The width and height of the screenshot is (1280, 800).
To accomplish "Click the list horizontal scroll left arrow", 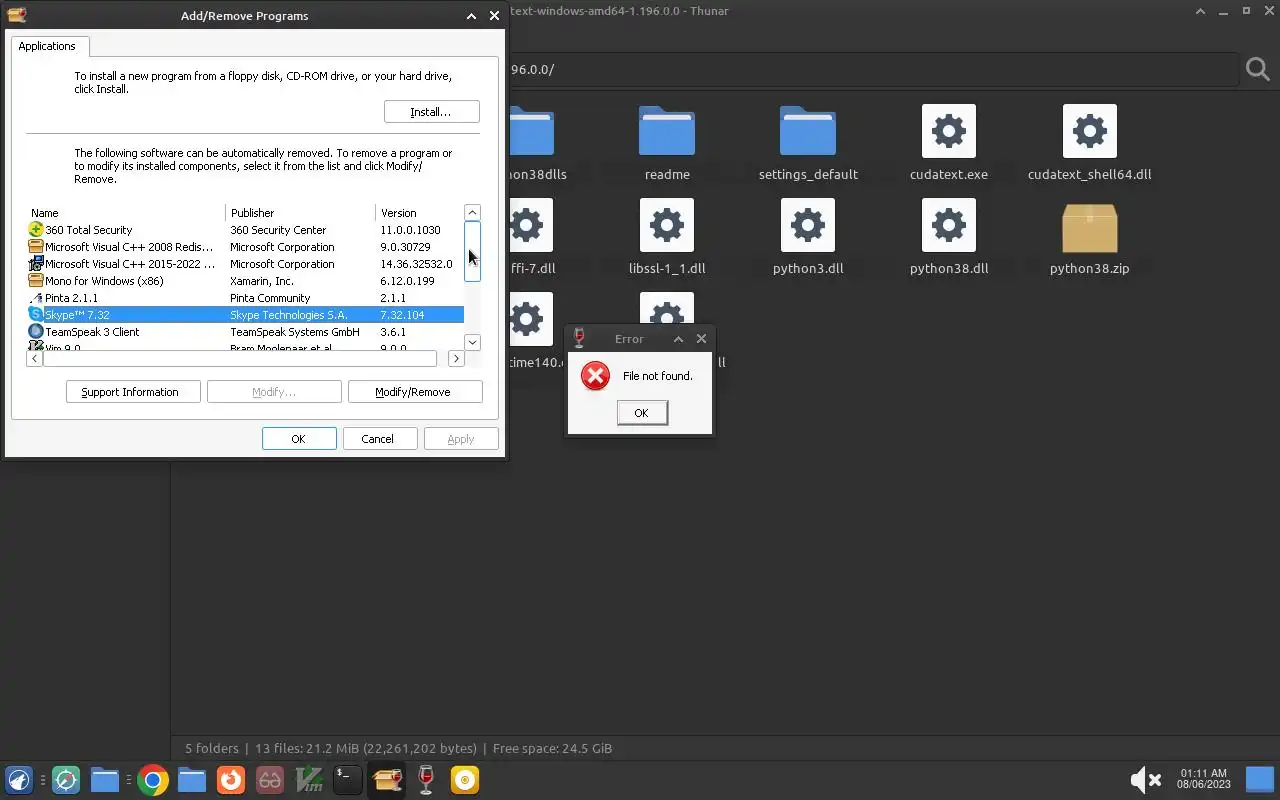I will 35,358.
